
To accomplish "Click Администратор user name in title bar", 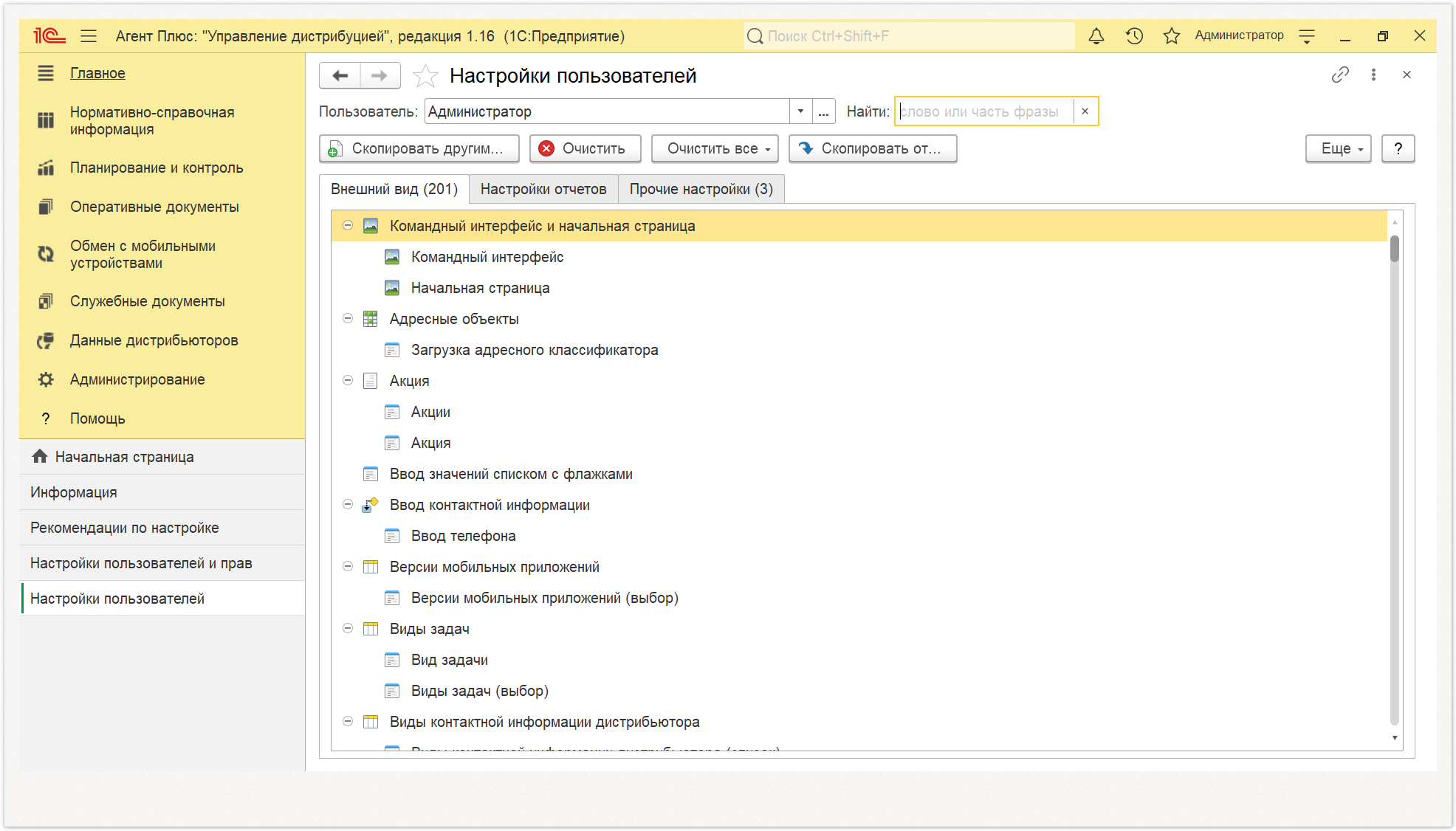I will (x=1239, y=35).
